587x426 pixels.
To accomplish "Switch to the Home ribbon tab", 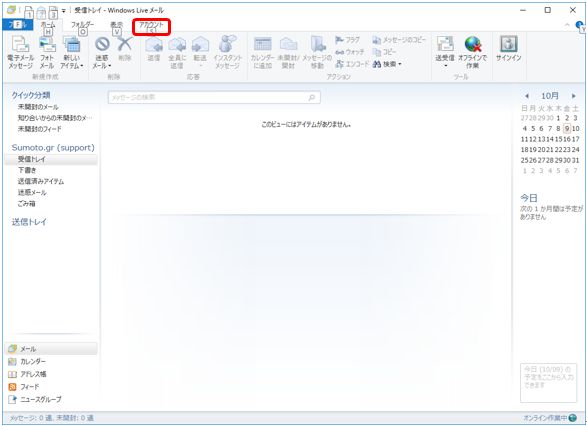I will 48,25.
